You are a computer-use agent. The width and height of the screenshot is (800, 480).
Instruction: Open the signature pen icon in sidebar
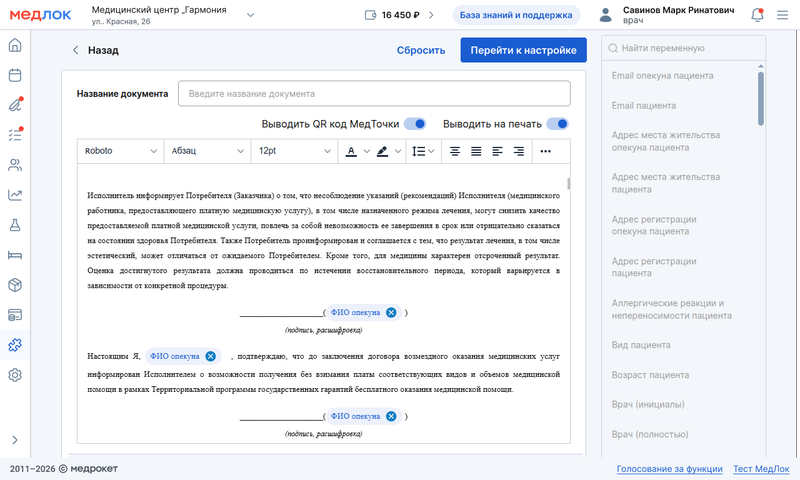point(15,105)
